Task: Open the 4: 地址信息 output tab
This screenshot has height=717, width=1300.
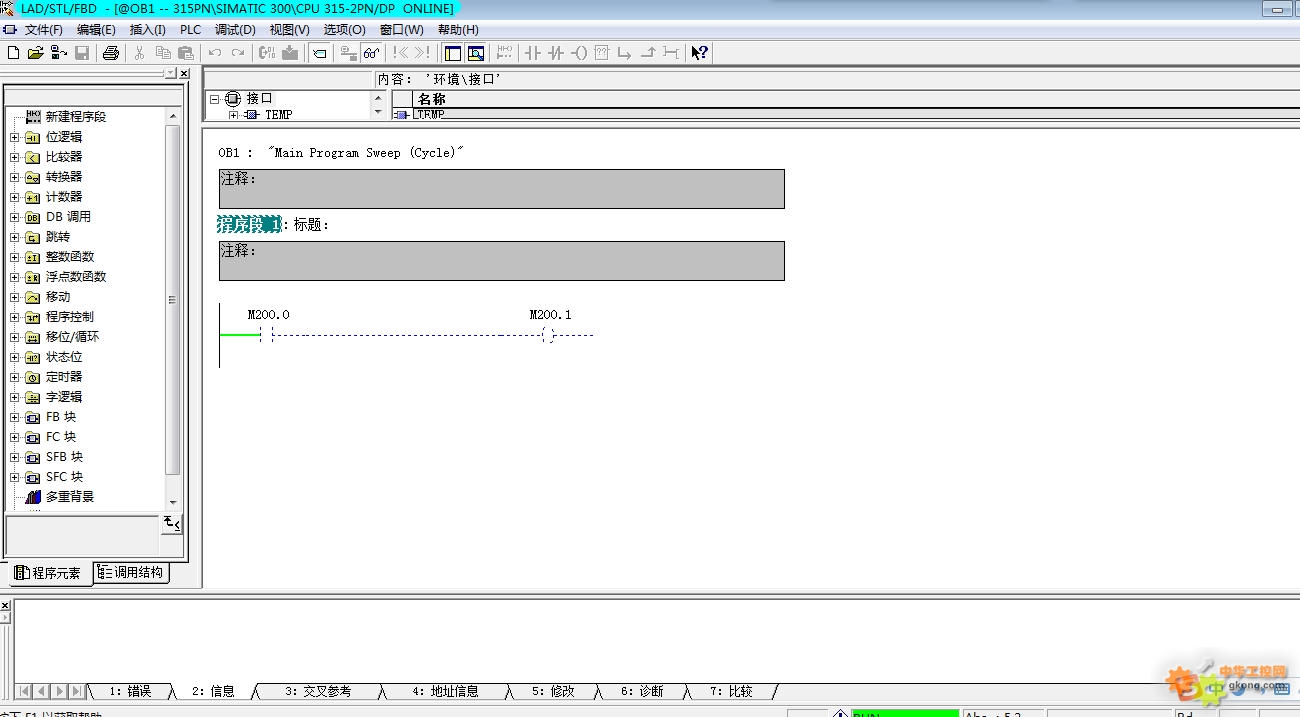Action: (x=445, y=691)
